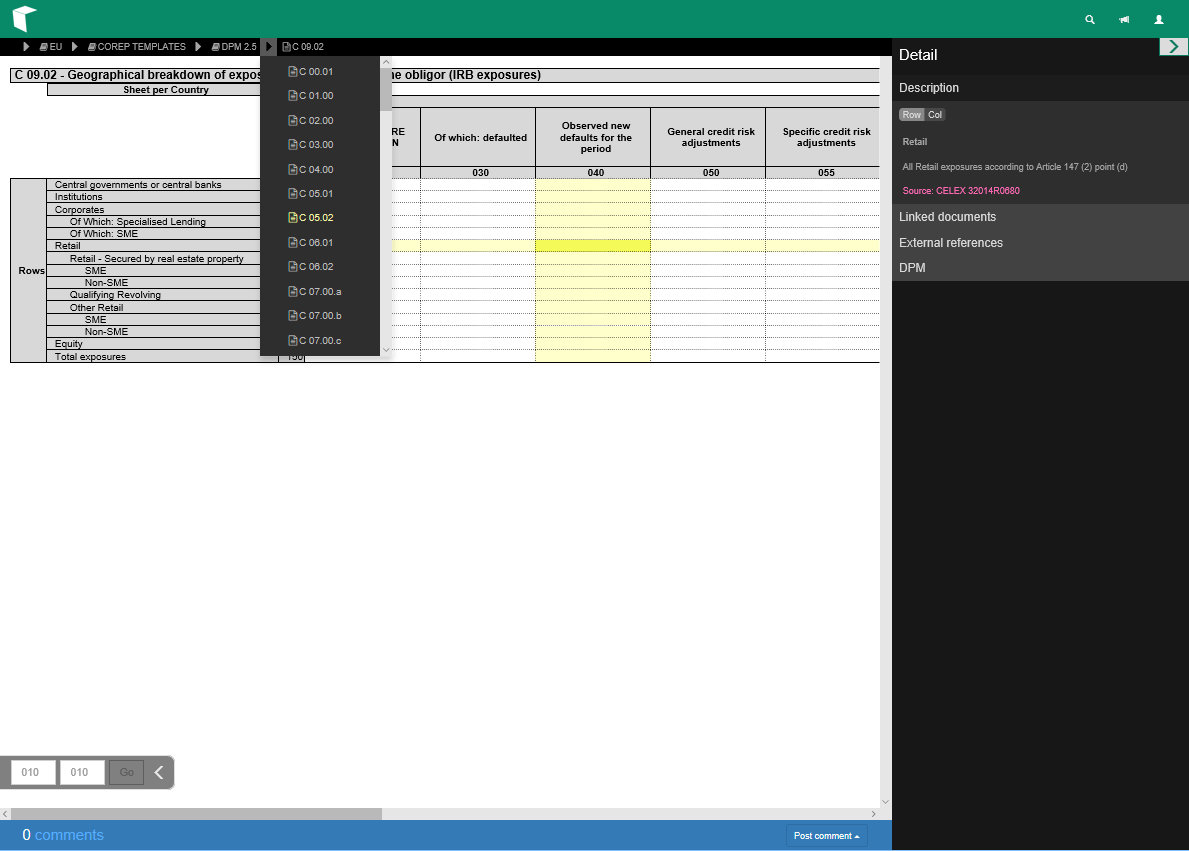
Task: Open announcements via the megaphone icon
Action: pos(1124,19)
